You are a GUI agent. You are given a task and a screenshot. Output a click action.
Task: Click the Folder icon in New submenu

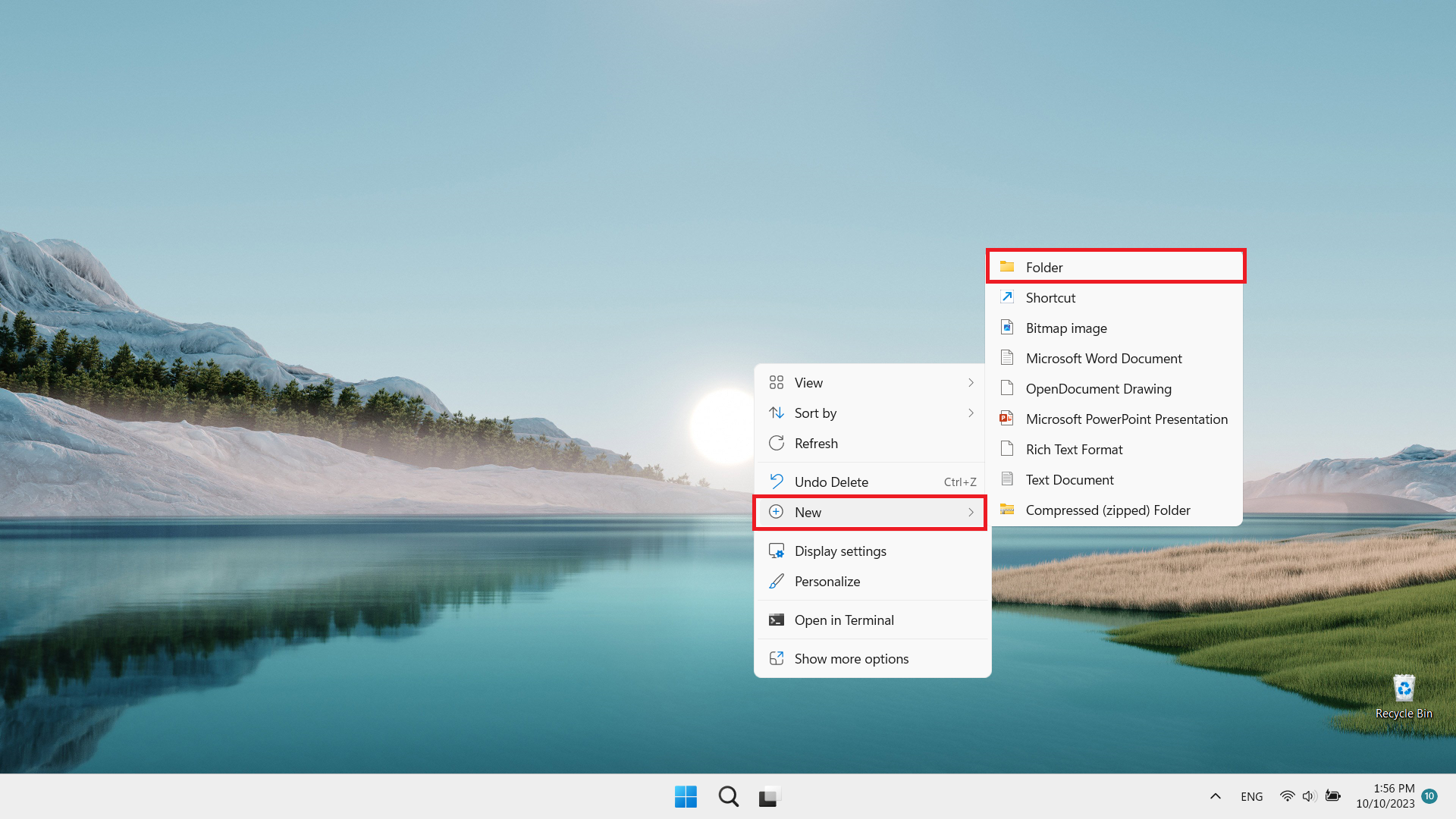tap(1007, 267)
